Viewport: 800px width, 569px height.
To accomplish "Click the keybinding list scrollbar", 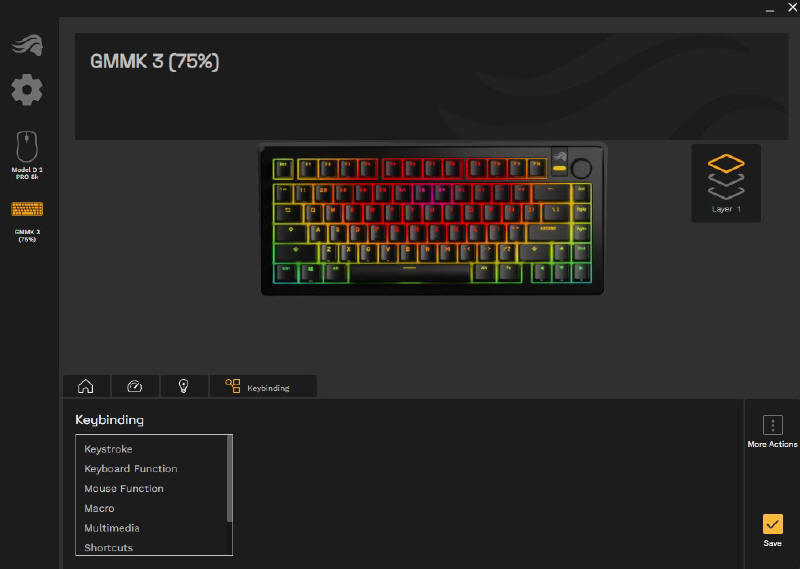I will 230,479.
